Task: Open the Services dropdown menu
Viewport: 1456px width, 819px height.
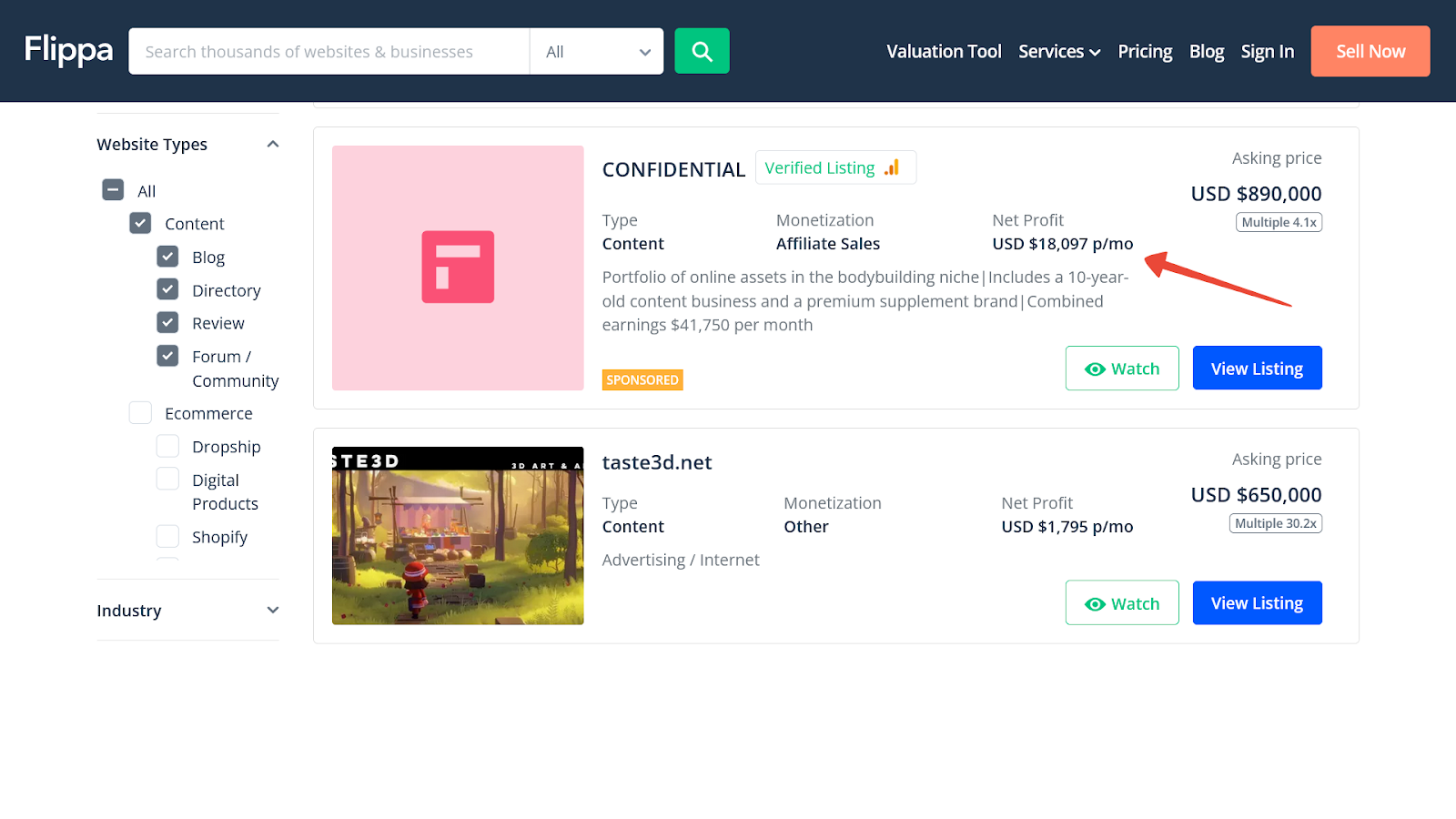Action: (x=1059, y=52)
